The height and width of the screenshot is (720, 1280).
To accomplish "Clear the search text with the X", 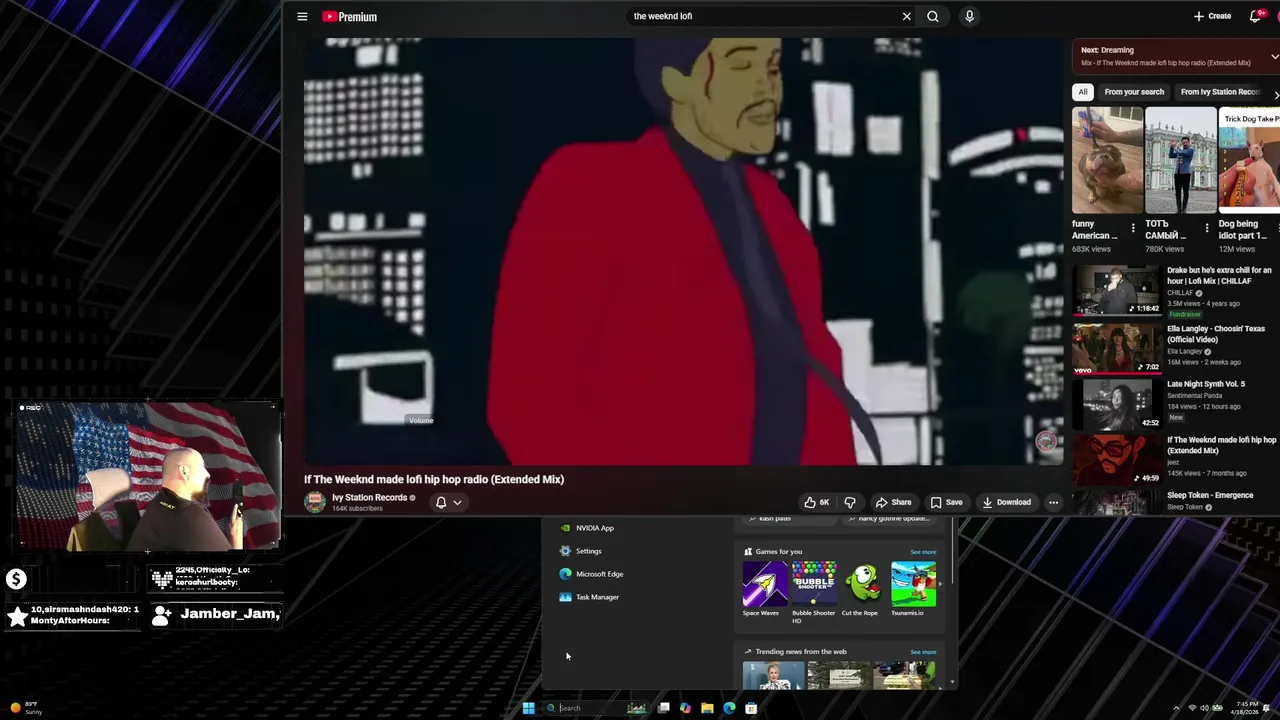I will [x=907, y=16].
